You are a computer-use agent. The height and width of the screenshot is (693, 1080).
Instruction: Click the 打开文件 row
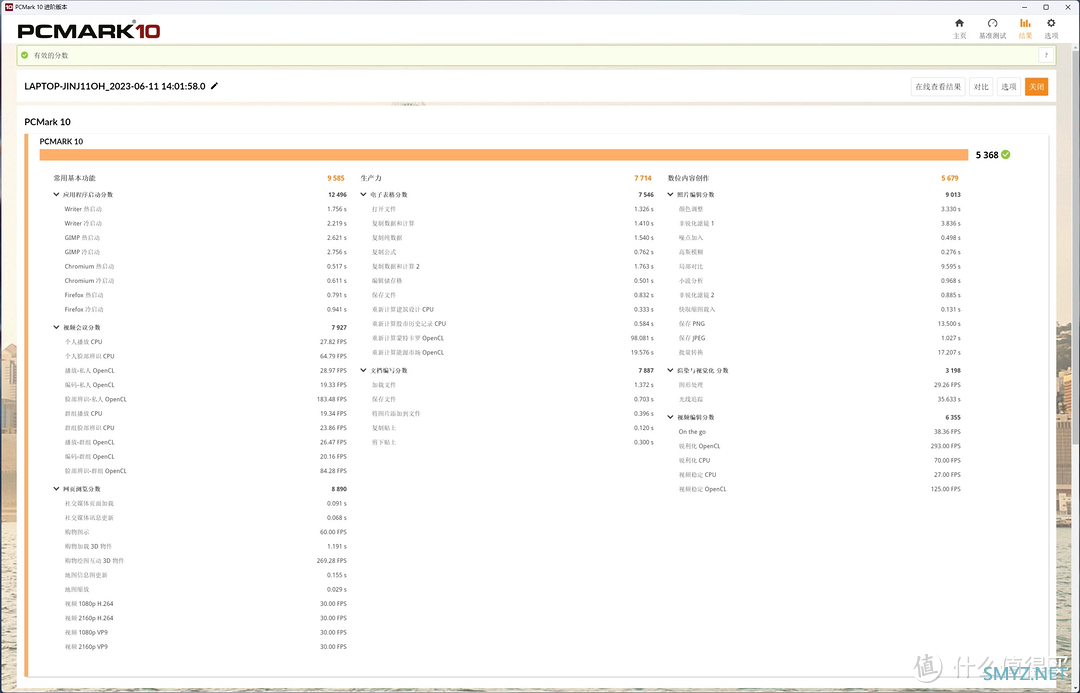point(512,209)
